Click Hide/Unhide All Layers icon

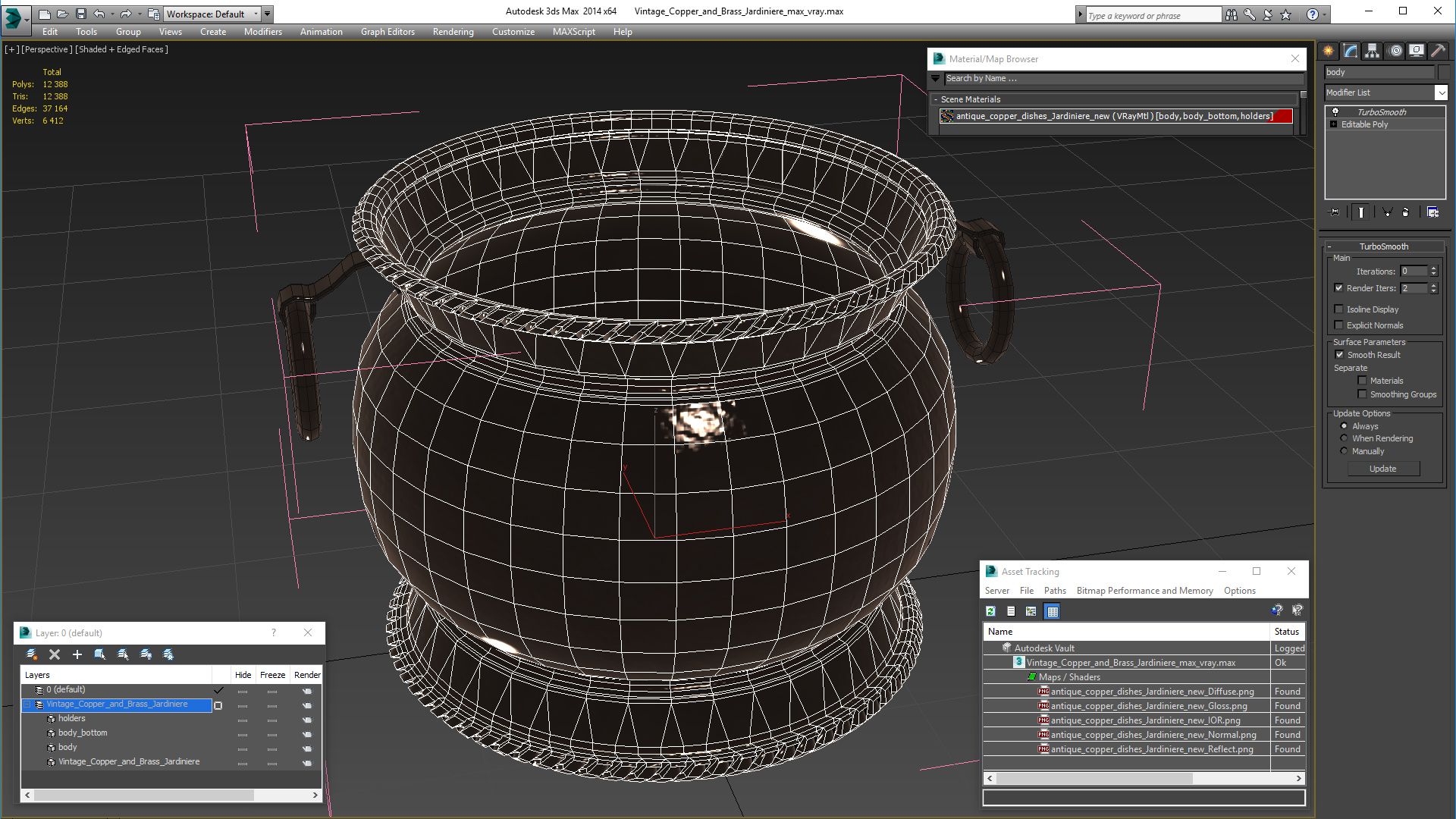pos(146,654)
